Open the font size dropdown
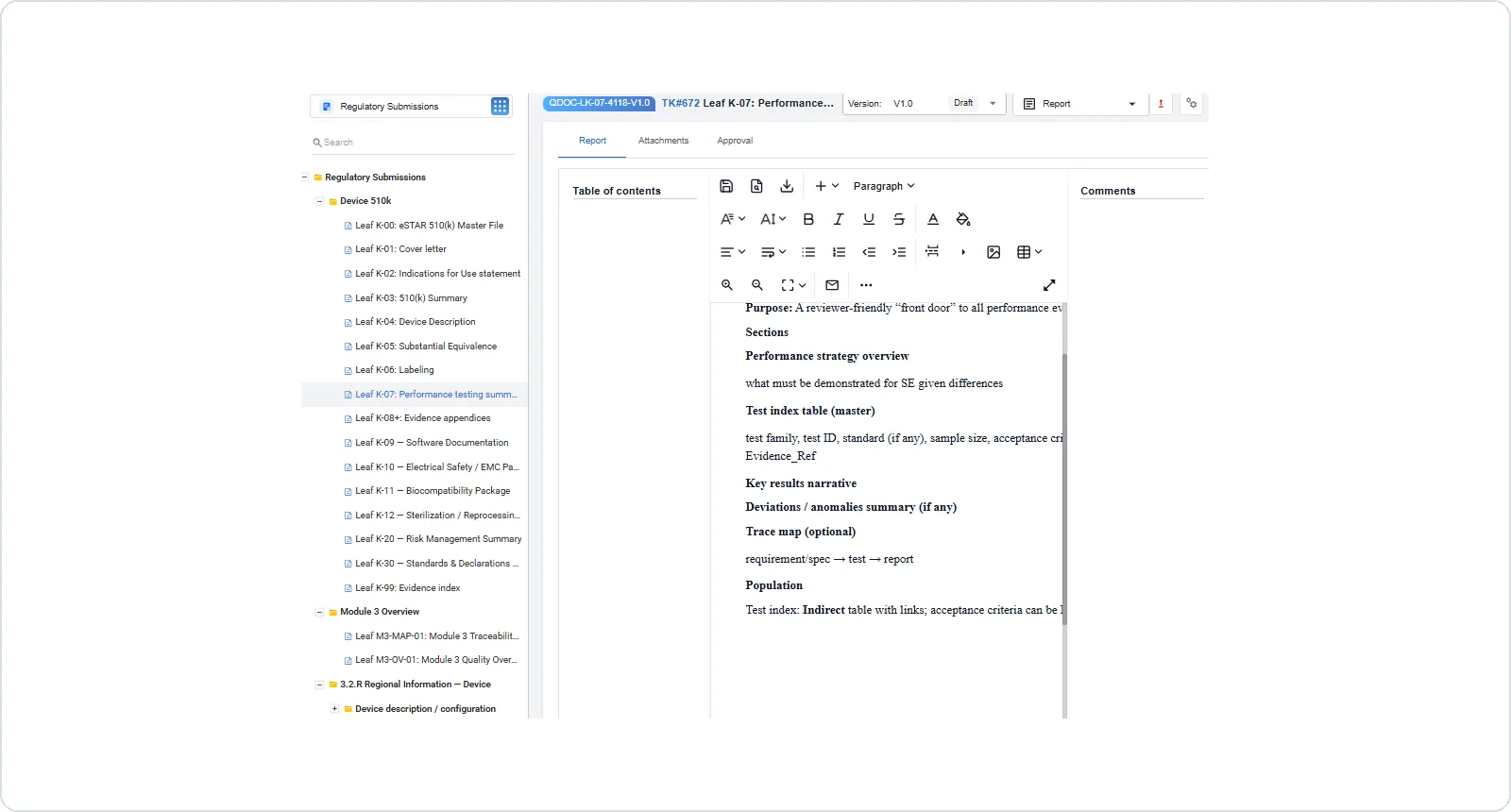The width and height of the screenshot is (1511, 812). (x=772, y=219)
